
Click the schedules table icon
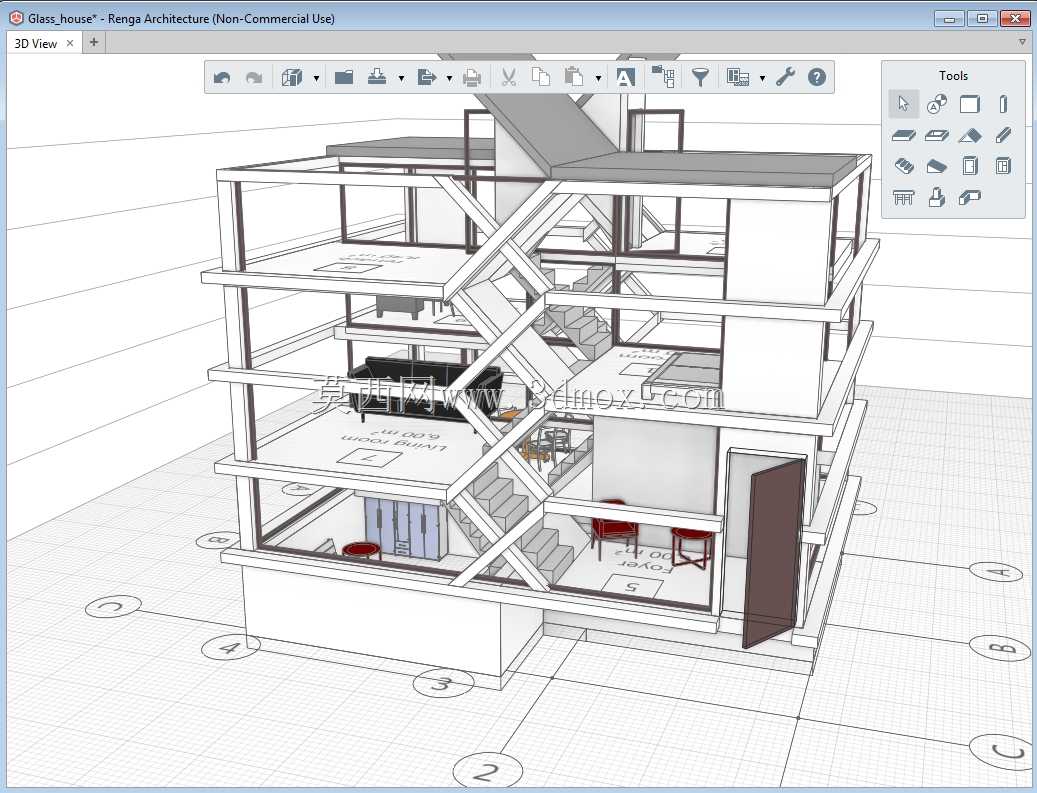click(x=737, y=77)
